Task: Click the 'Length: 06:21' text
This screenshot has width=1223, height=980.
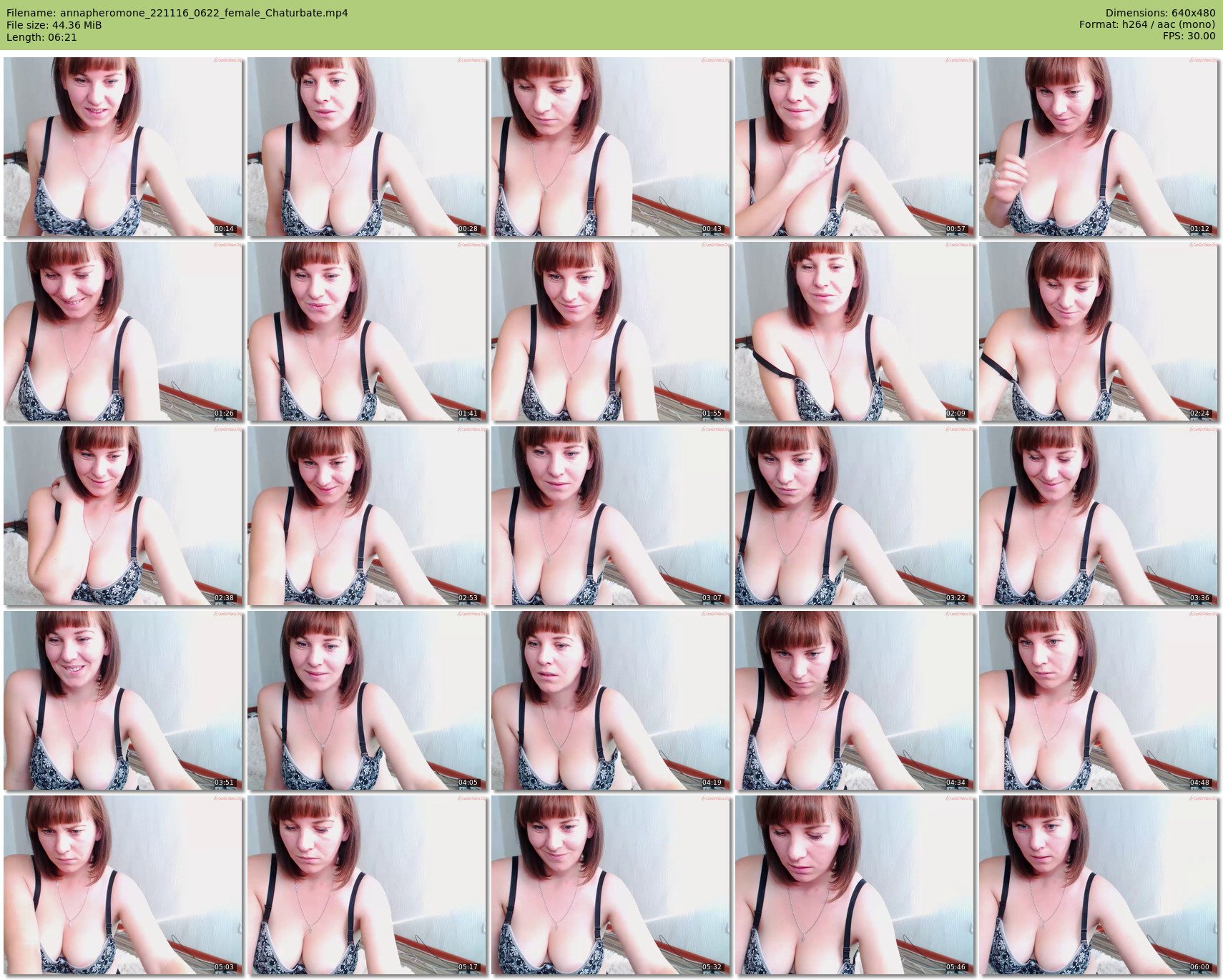Action: tap(41, 37)
